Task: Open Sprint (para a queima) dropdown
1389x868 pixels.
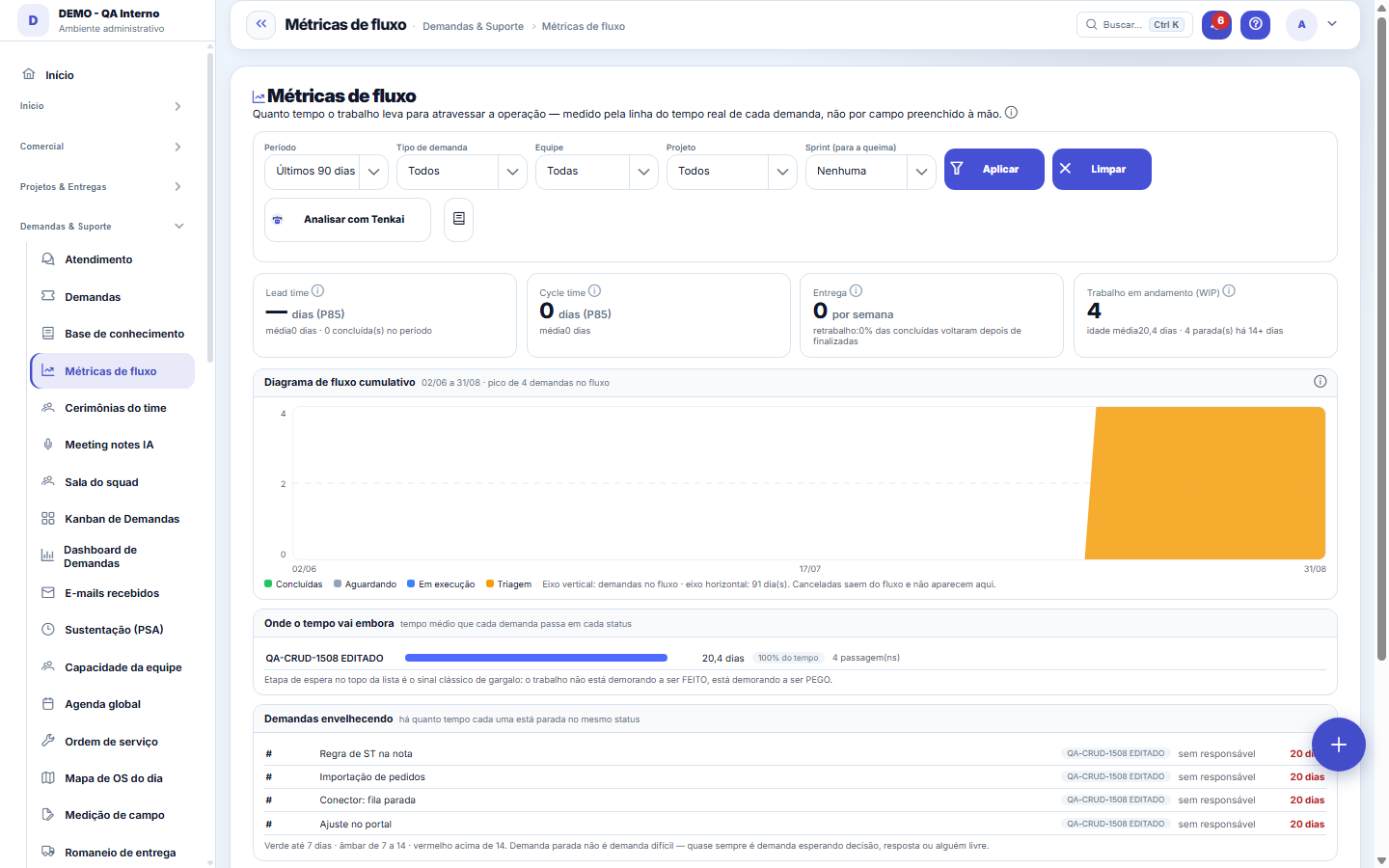Action: pyautogui.click(x=870, y=172)
